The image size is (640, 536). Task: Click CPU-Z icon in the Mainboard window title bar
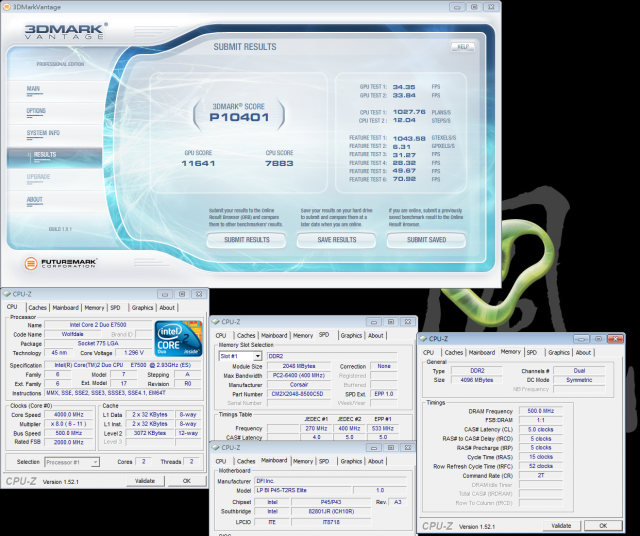216,447
